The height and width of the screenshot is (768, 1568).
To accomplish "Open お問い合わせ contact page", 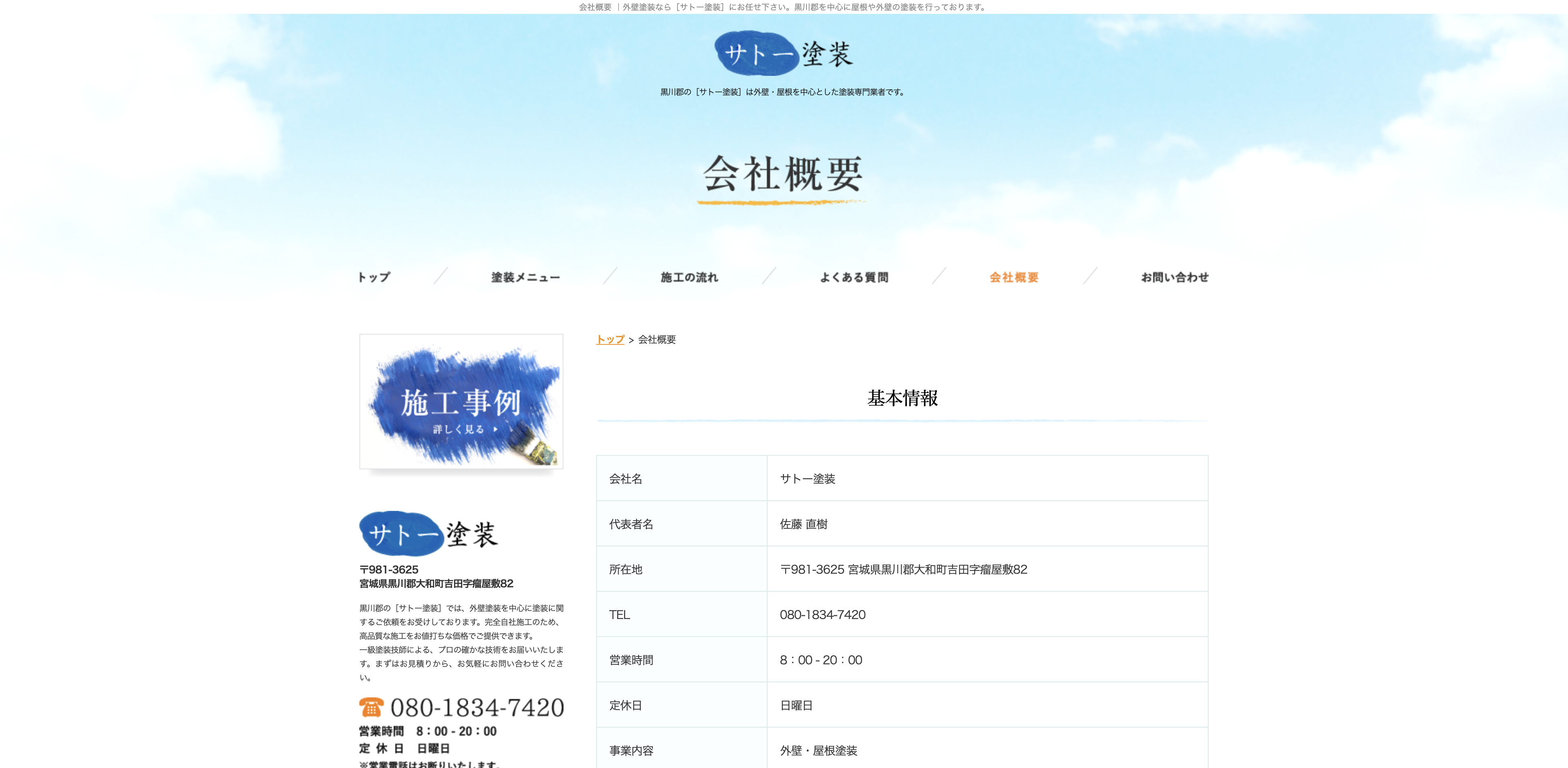I will (x=1175, y=277).
